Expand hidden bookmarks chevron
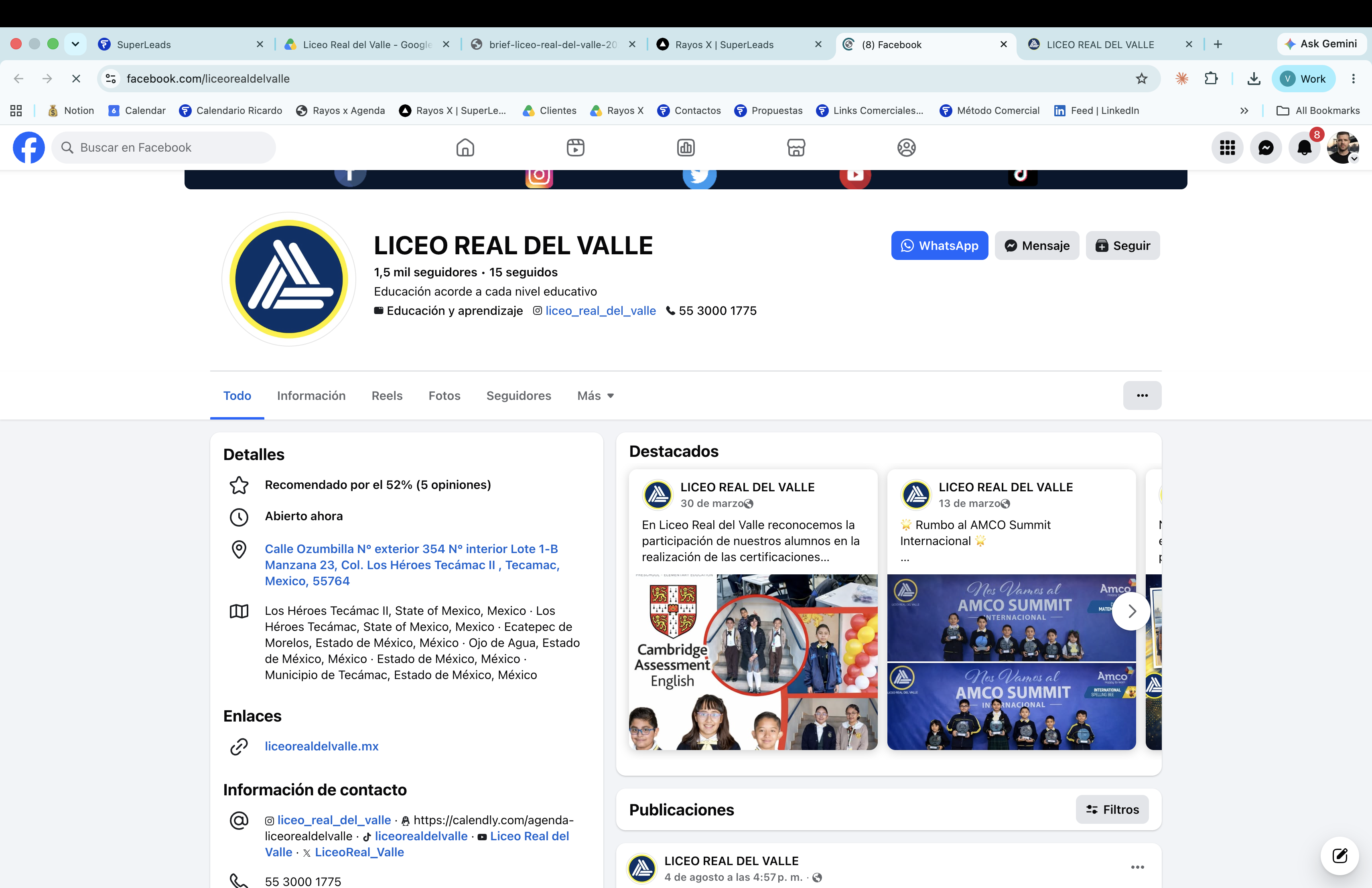Image resolution: width=1372 pixels, height=888 pixels. tap(1244, 111)
